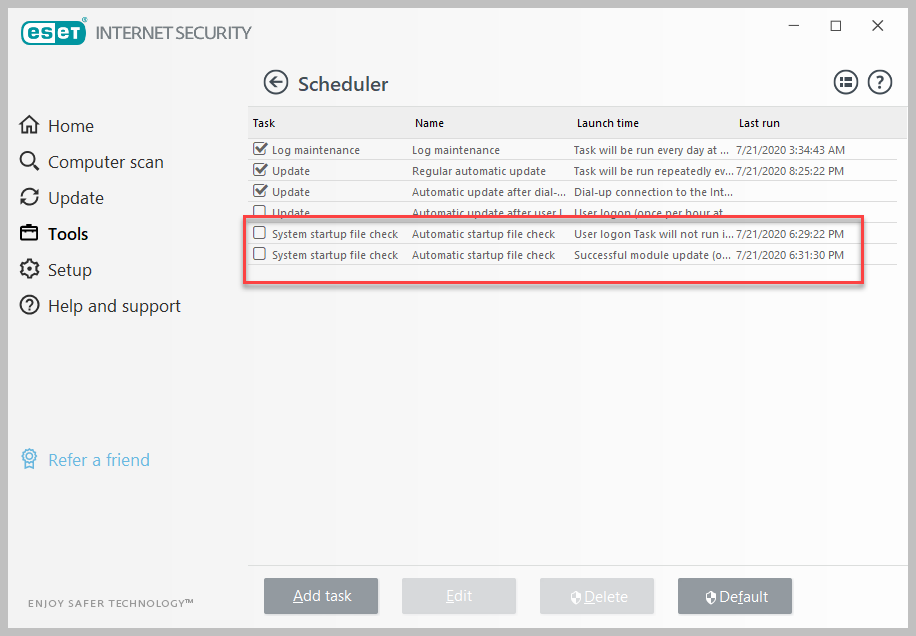Open the scheduler list view menu icon
This screenshot has width=916, height=636.
point(846,83)
